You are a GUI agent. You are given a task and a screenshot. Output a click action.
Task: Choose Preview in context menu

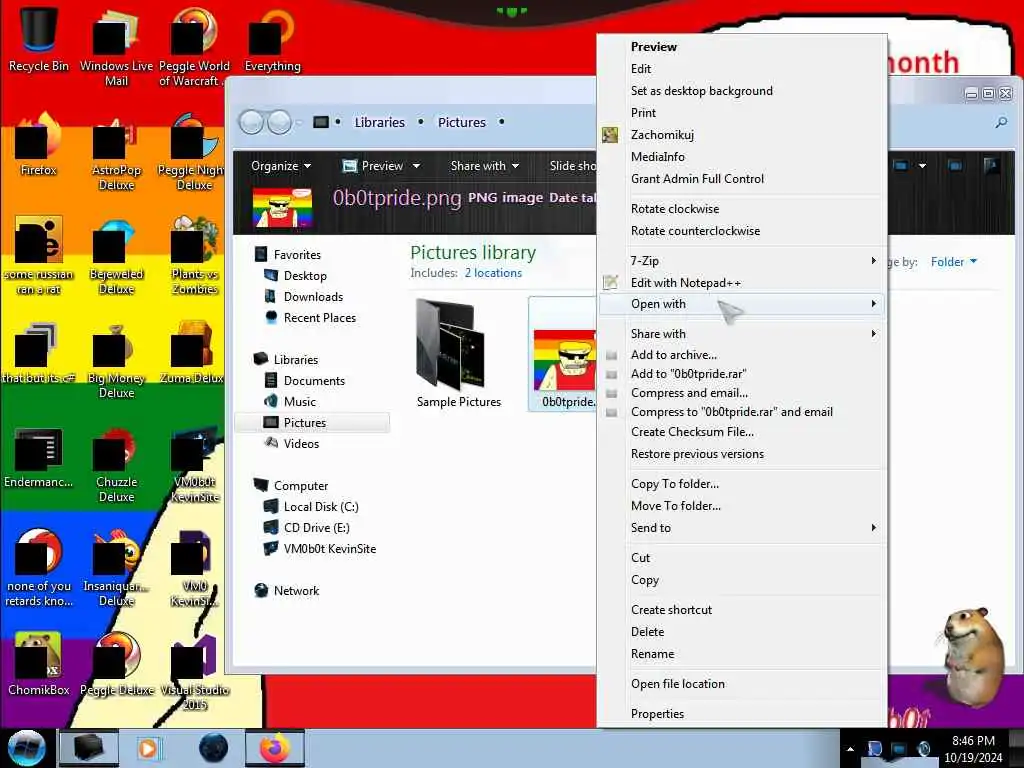tap(742, 46)
